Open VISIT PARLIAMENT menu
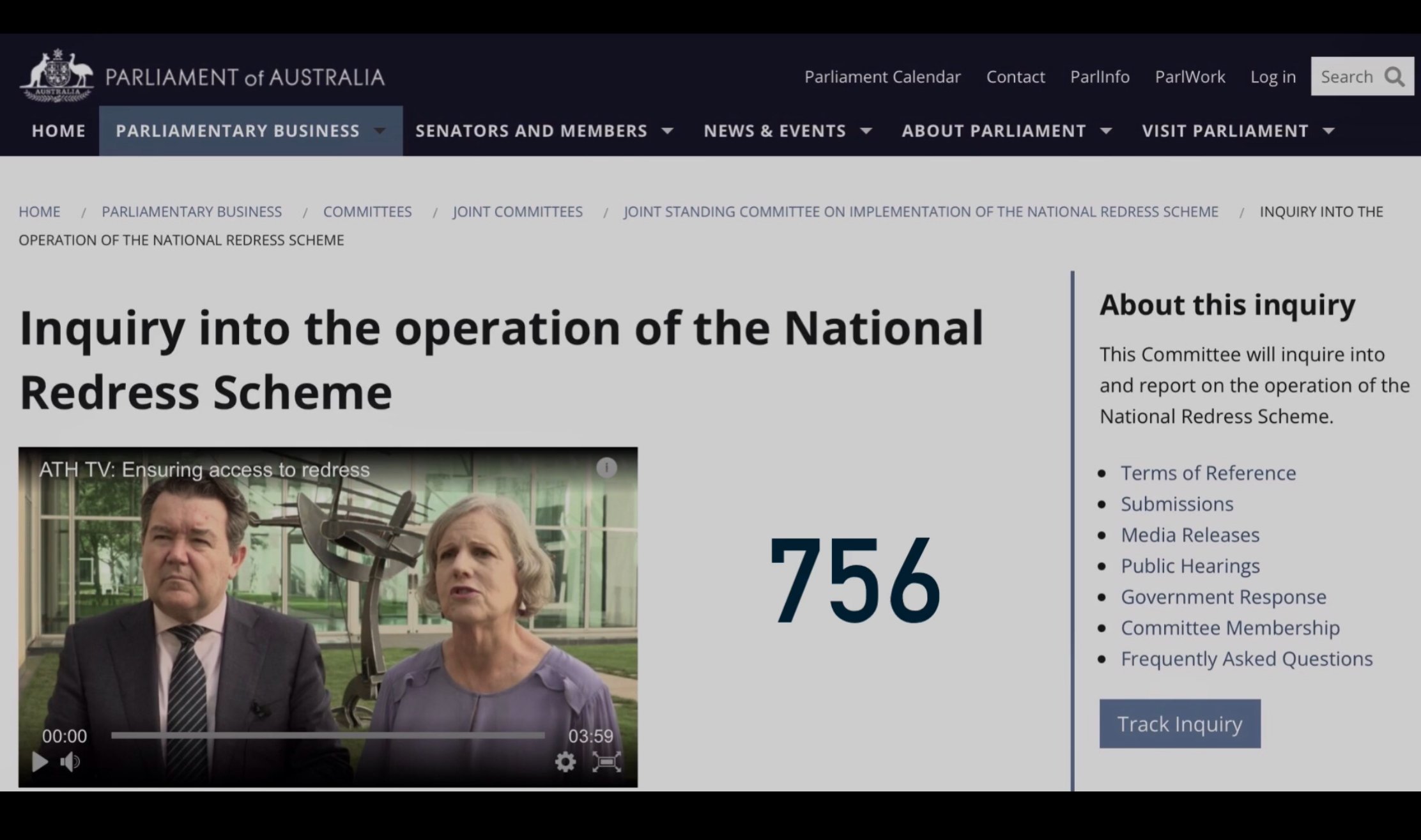 click(x=1225, y=130)
